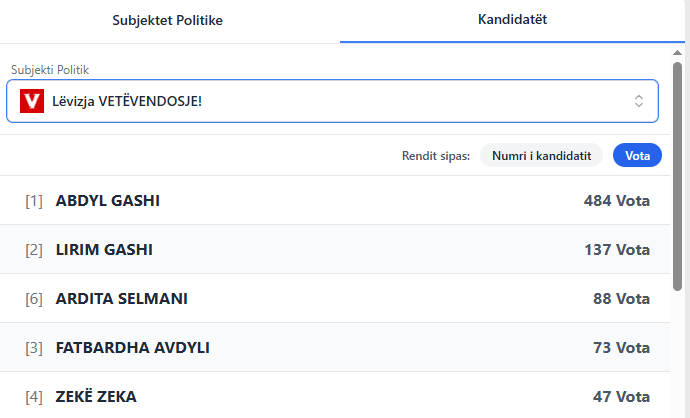This screenshot has height=418, width=690.
Task: Select the Kandidatët tab
Action: (512, 20)
